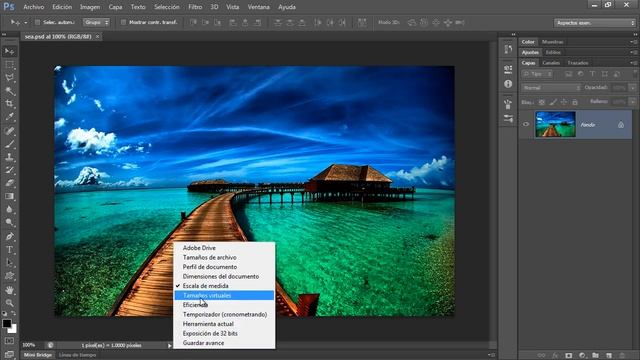Open the Filtro menu
This screenshot has height=360, width=640.
click(x=195, y=7)
